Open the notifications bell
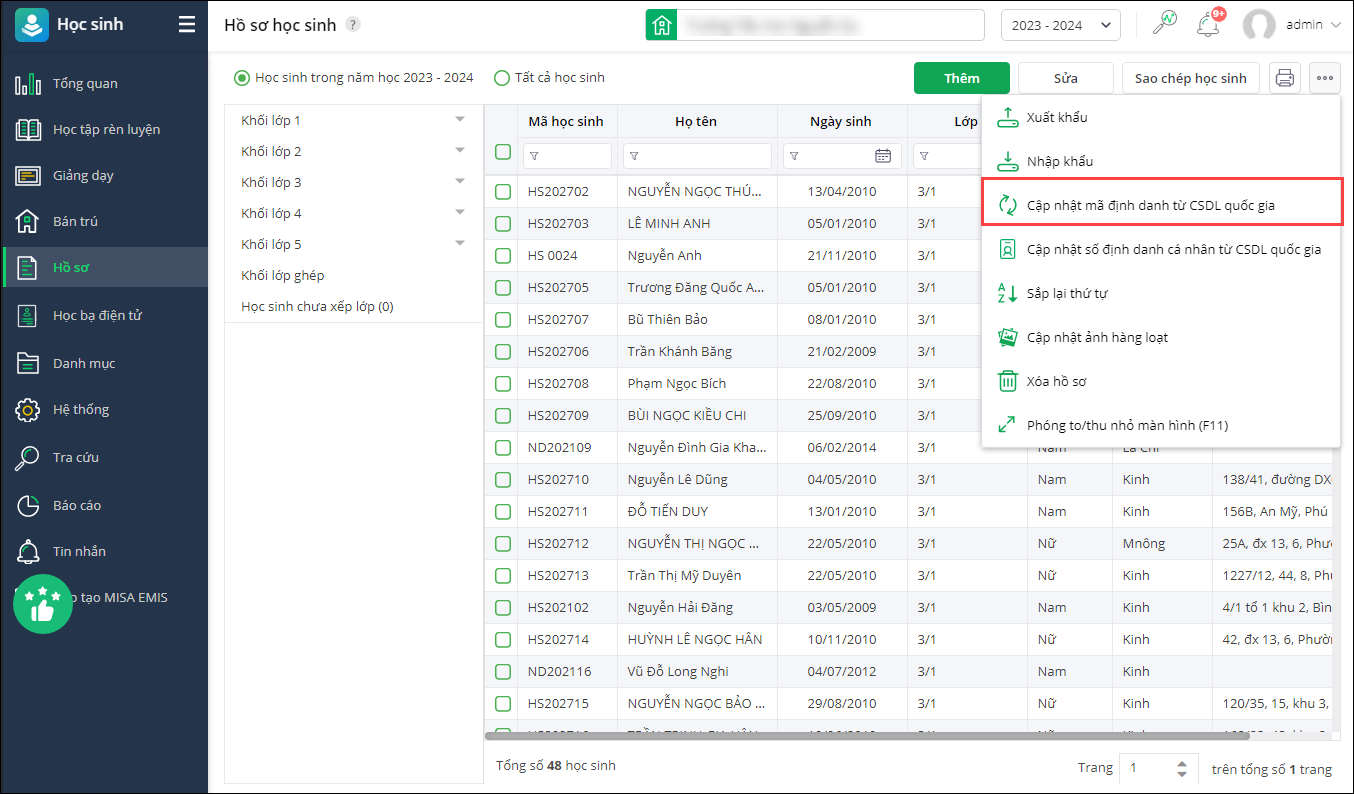Image resolution: width=1354 pixels, height=794 pixels. click(1208, 25)
